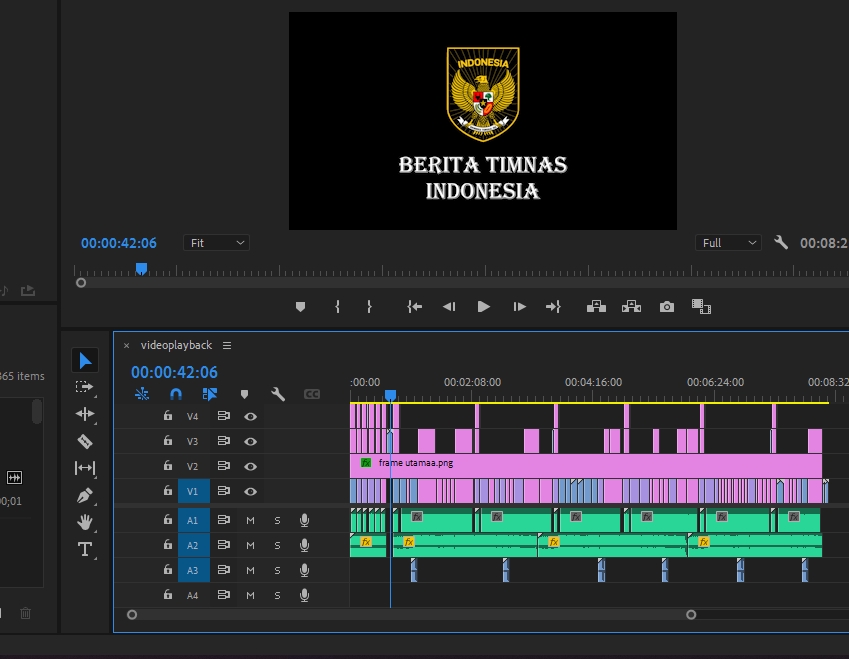Open videoplayback sequence panel menu
Image resolution: width=849 pixels, height=659 pixels.
click(227, 345)
